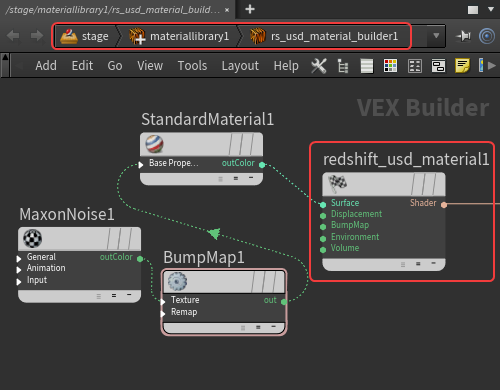Select the BumpMap1 node name label
Image resolution: width=500 pixels, height=390 pixels.
pyautogui.click(x=204, y=257)
